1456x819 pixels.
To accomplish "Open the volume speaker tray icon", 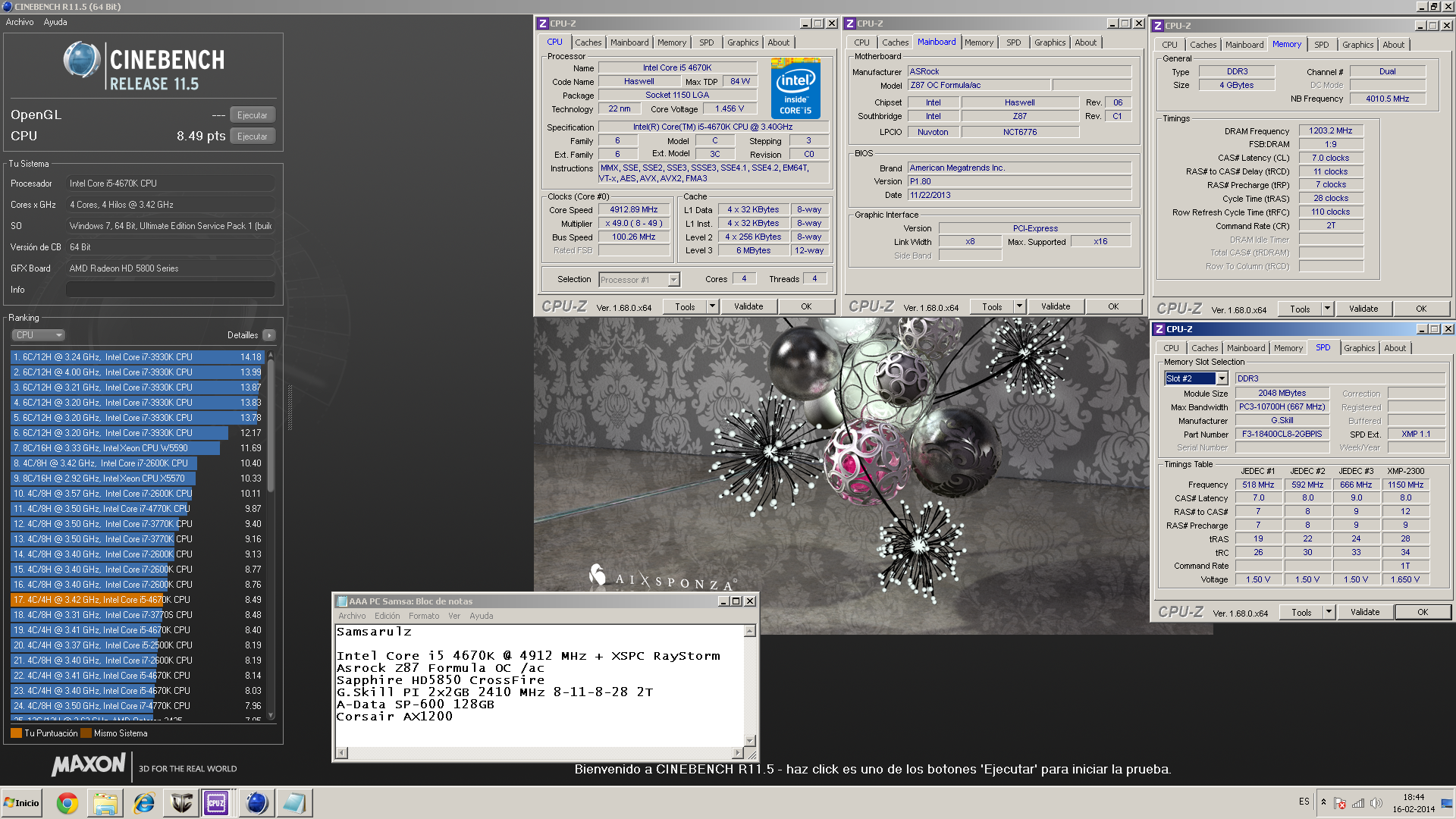I will point(1376,803).
